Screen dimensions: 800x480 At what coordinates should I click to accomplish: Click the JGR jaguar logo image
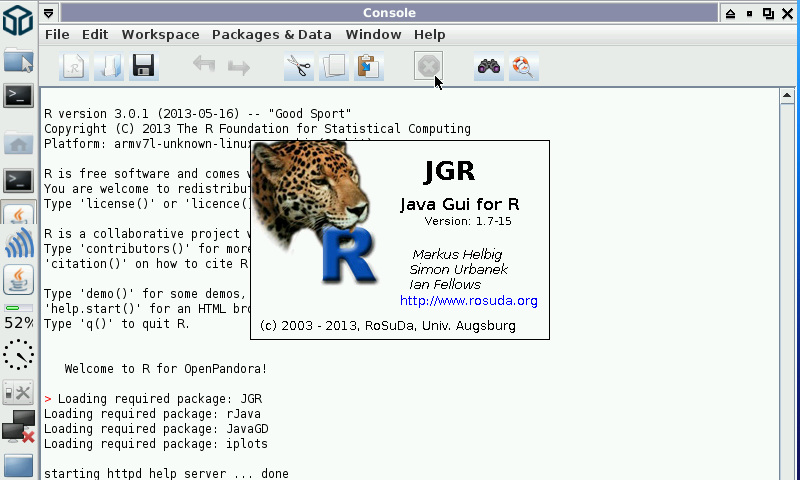(316, 212)
